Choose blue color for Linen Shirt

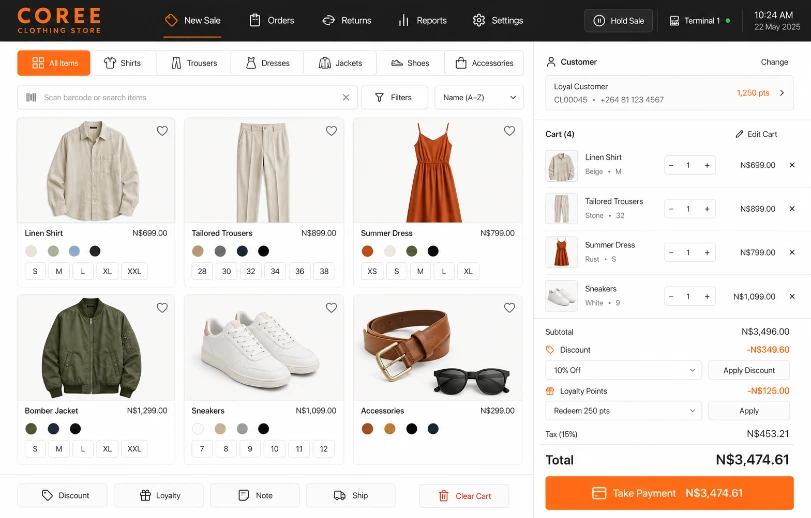pos(74,251)
